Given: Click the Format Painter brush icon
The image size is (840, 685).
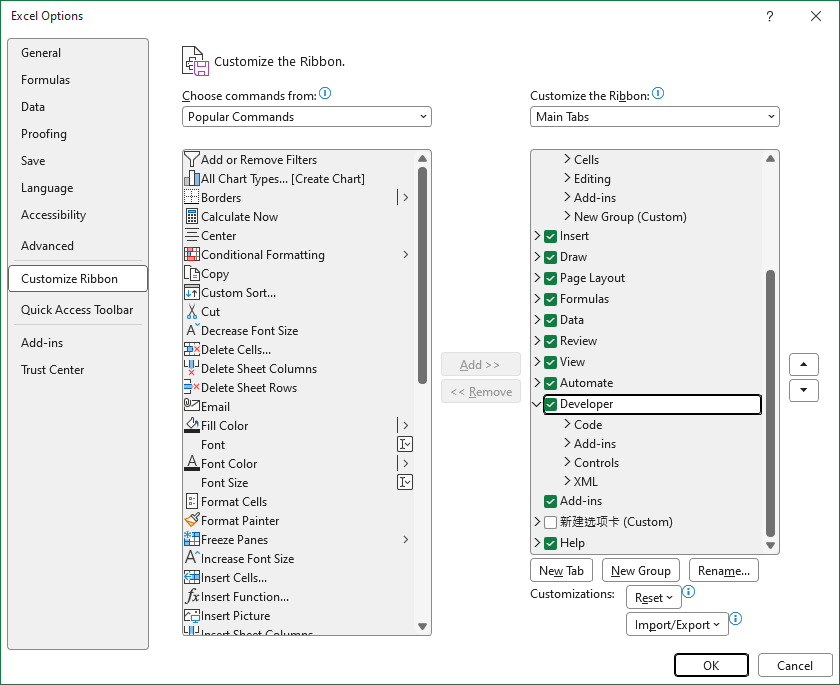Looking at the screenshot, I should pyautogui.click(x=192, y=520).
